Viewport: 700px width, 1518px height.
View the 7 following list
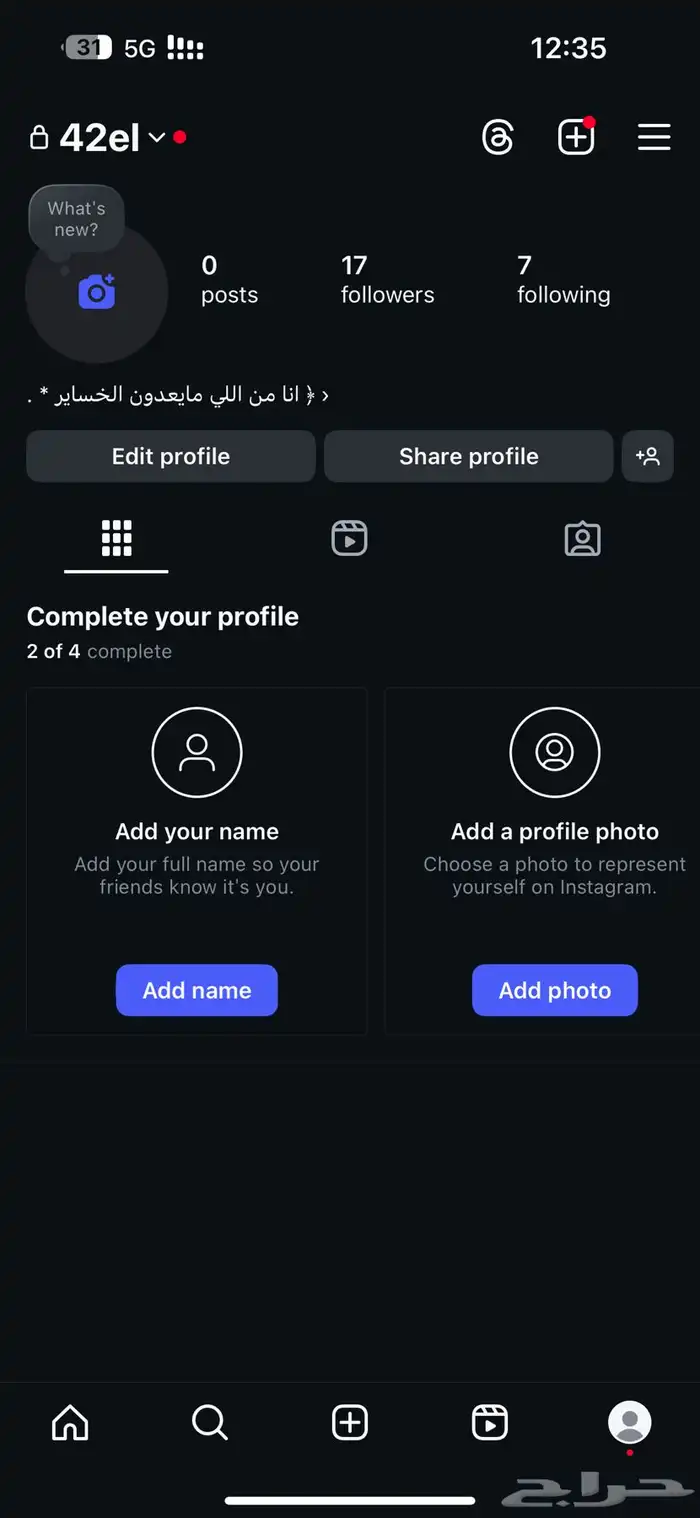point(563,280)
